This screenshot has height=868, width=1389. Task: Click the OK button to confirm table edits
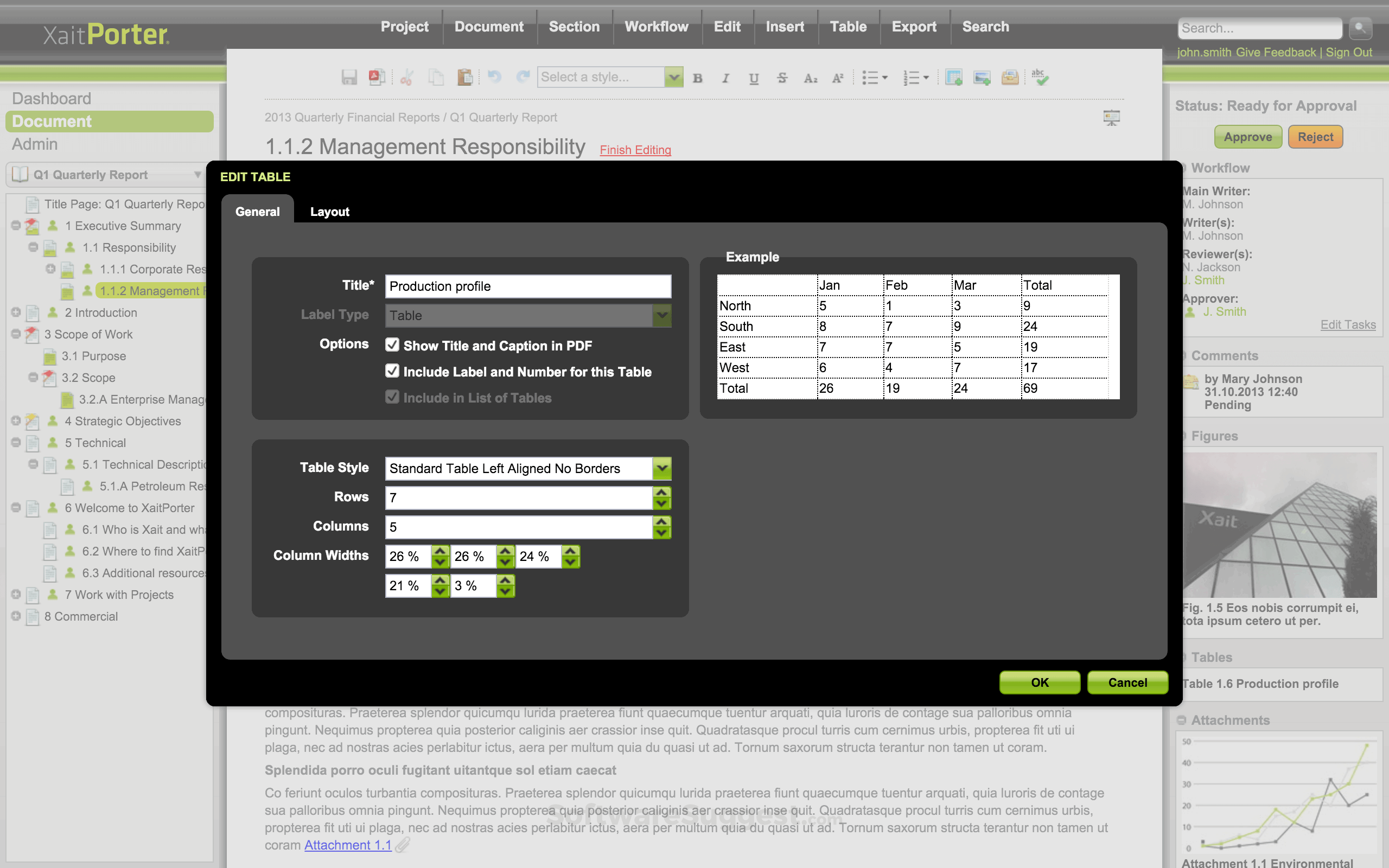pos(1039,682)
